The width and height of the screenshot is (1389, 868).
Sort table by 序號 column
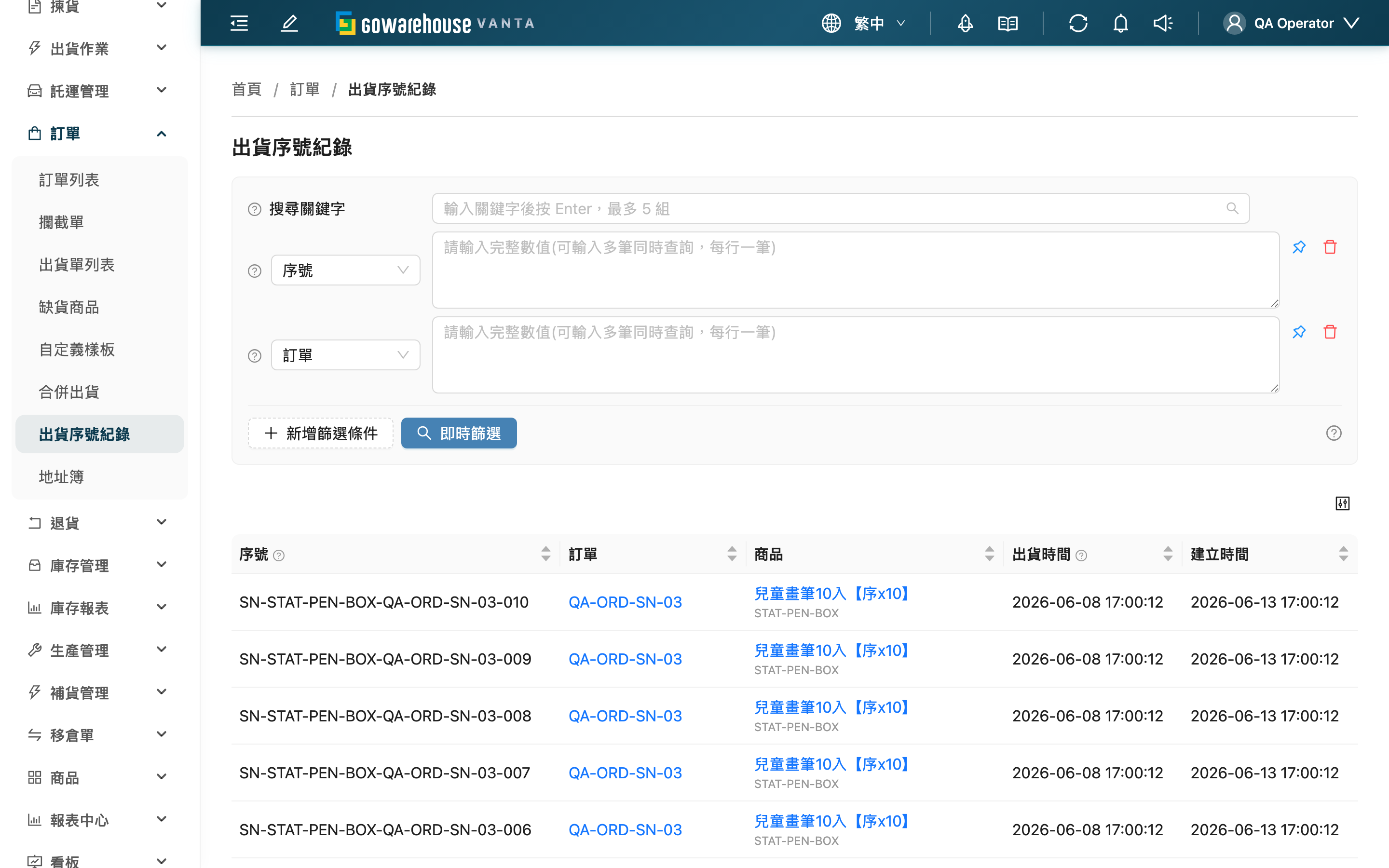546,554
